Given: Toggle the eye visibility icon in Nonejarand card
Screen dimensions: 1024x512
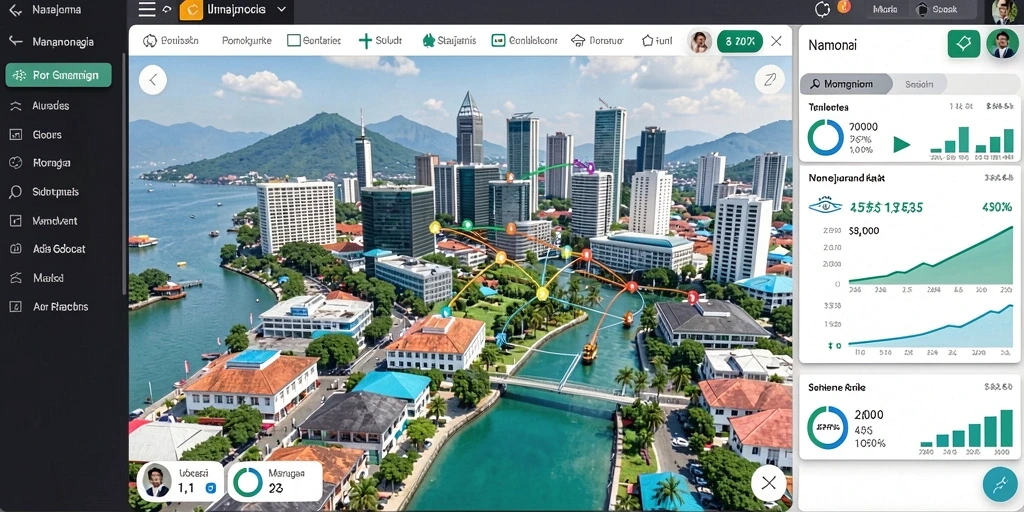Looking at the screenshot, I should click(x=825, y=207).
